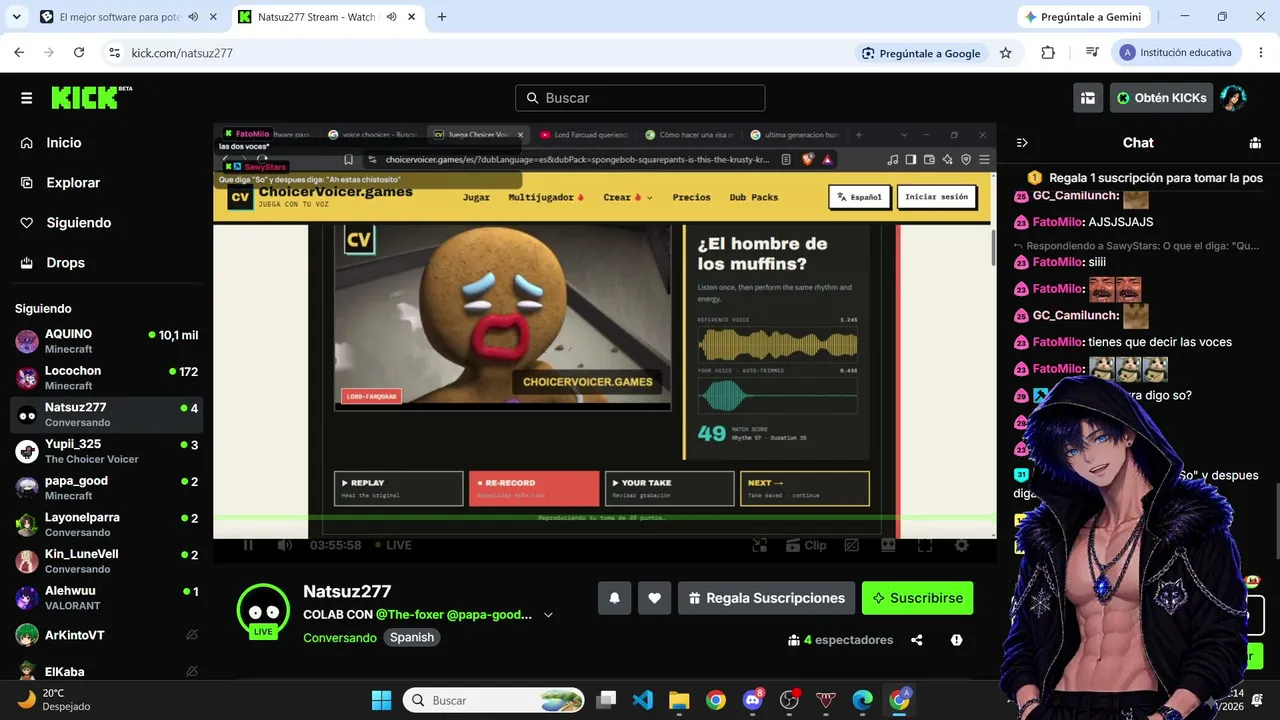Open Alehwuu channel in Siguiendo list
This screenshot has height=720, width=1280.
click(x=106, y=598)
